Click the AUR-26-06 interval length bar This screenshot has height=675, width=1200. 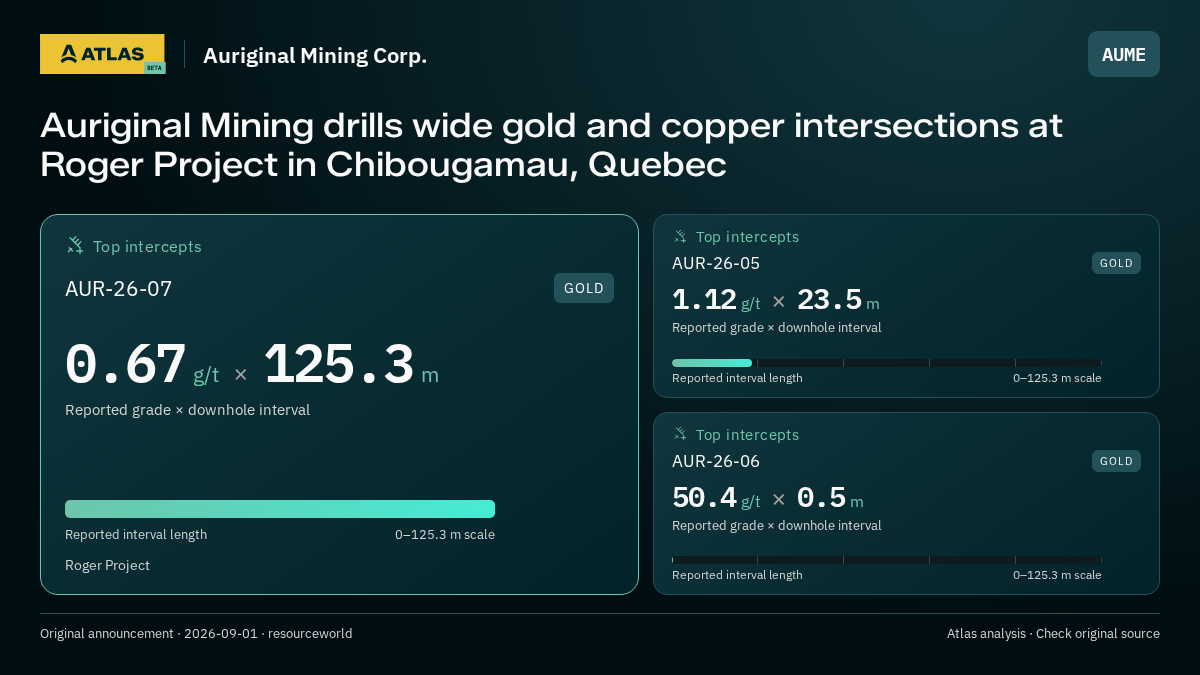point(887,560)
